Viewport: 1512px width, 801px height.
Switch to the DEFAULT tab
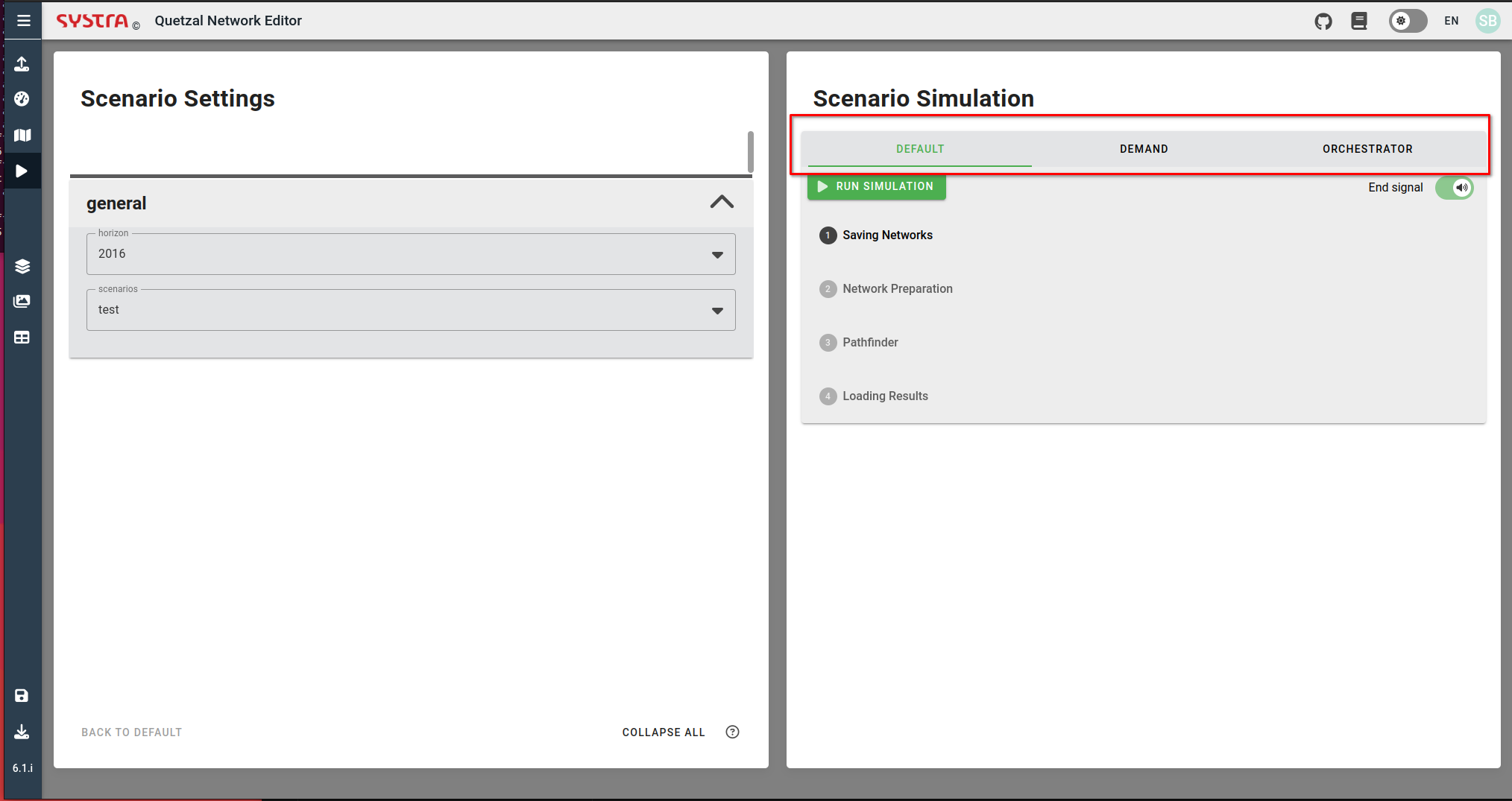[x=920, y=149]
